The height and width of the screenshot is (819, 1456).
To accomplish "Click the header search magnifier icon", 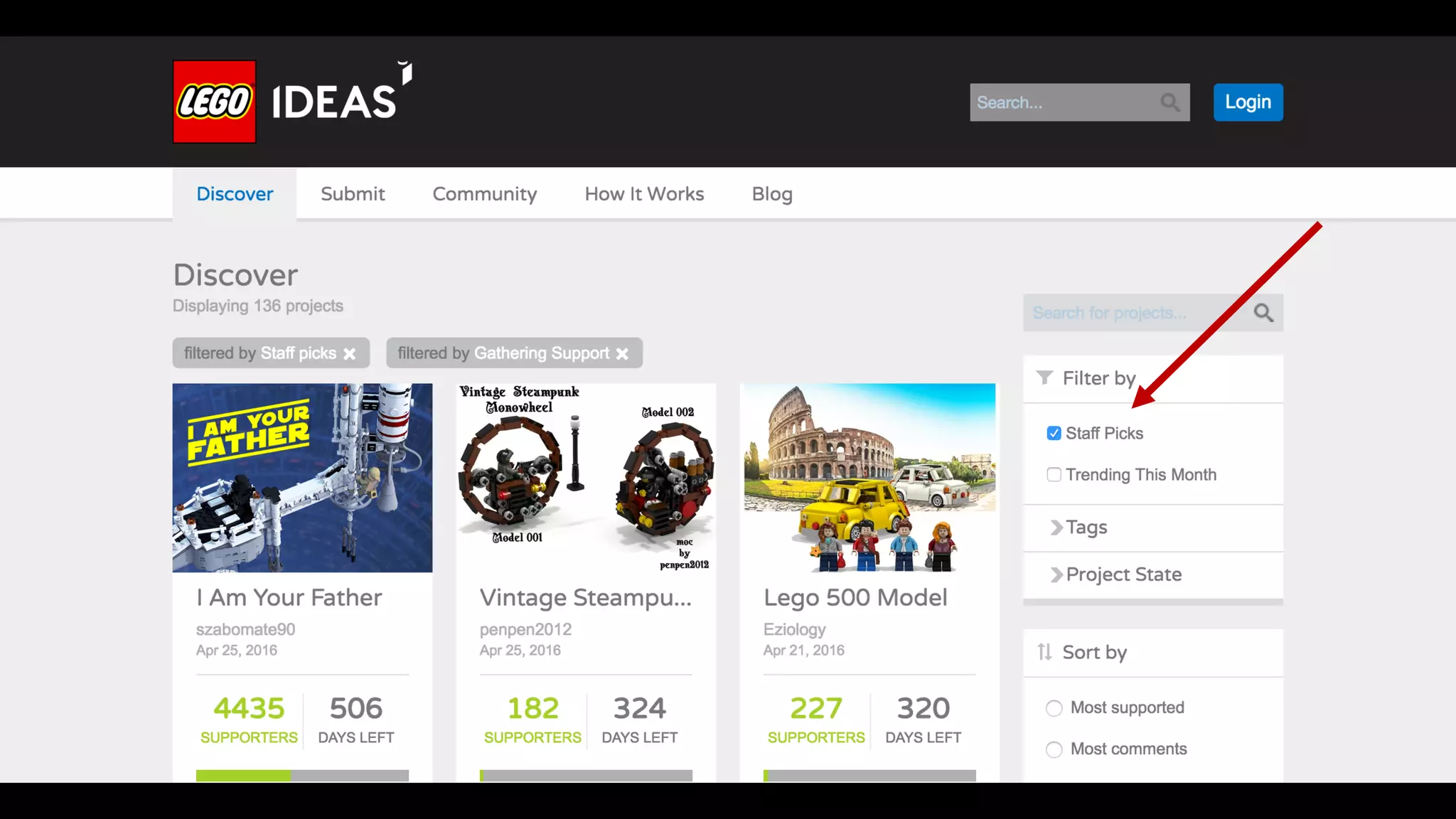I will click(x=1169, y=102).
